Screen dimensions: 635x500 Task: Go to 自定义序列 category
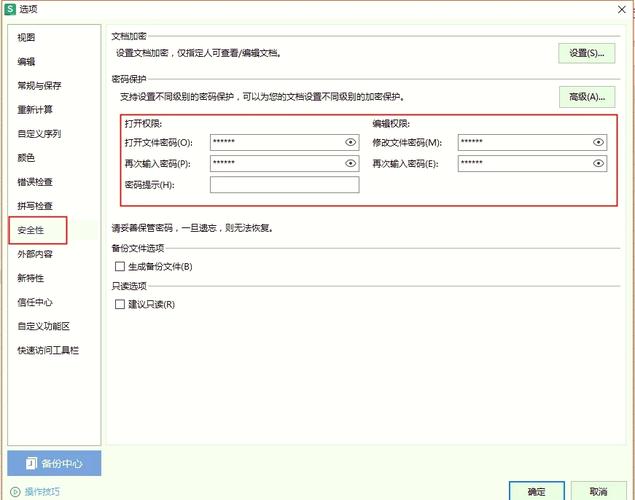39,134
